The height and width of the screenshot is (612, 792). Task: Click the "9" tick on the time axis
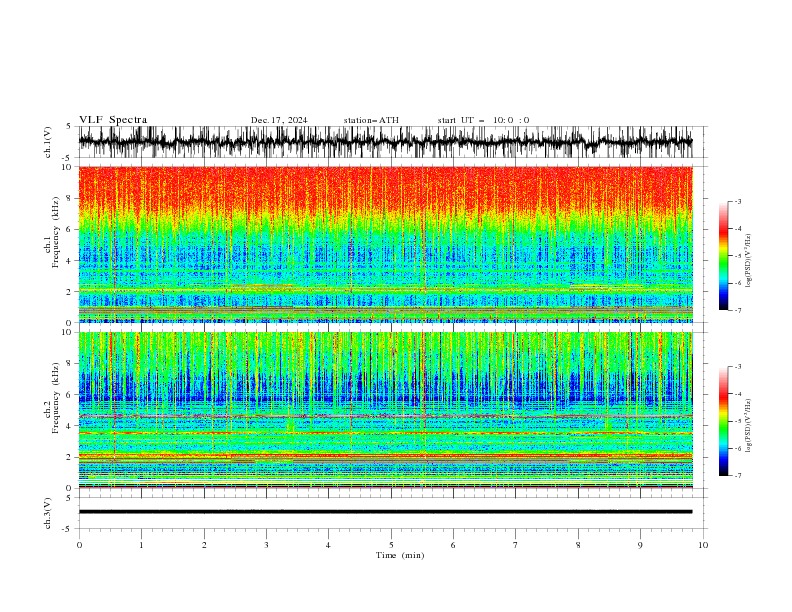640,545
